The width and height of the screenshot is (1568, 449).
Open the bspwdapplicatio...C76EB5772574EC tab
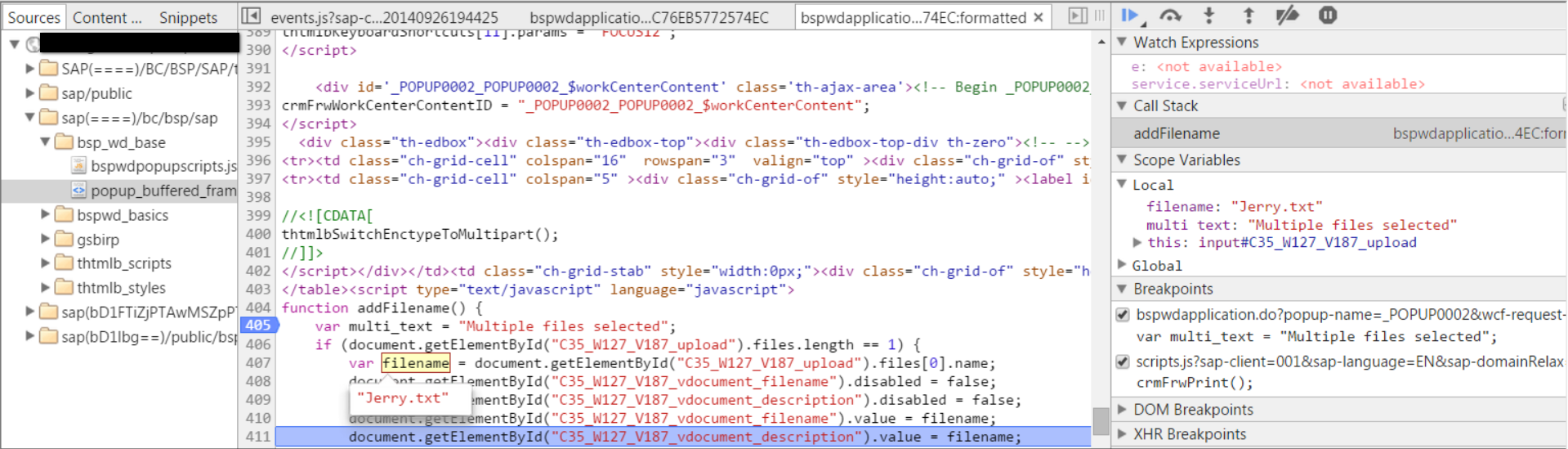point(649,17)
